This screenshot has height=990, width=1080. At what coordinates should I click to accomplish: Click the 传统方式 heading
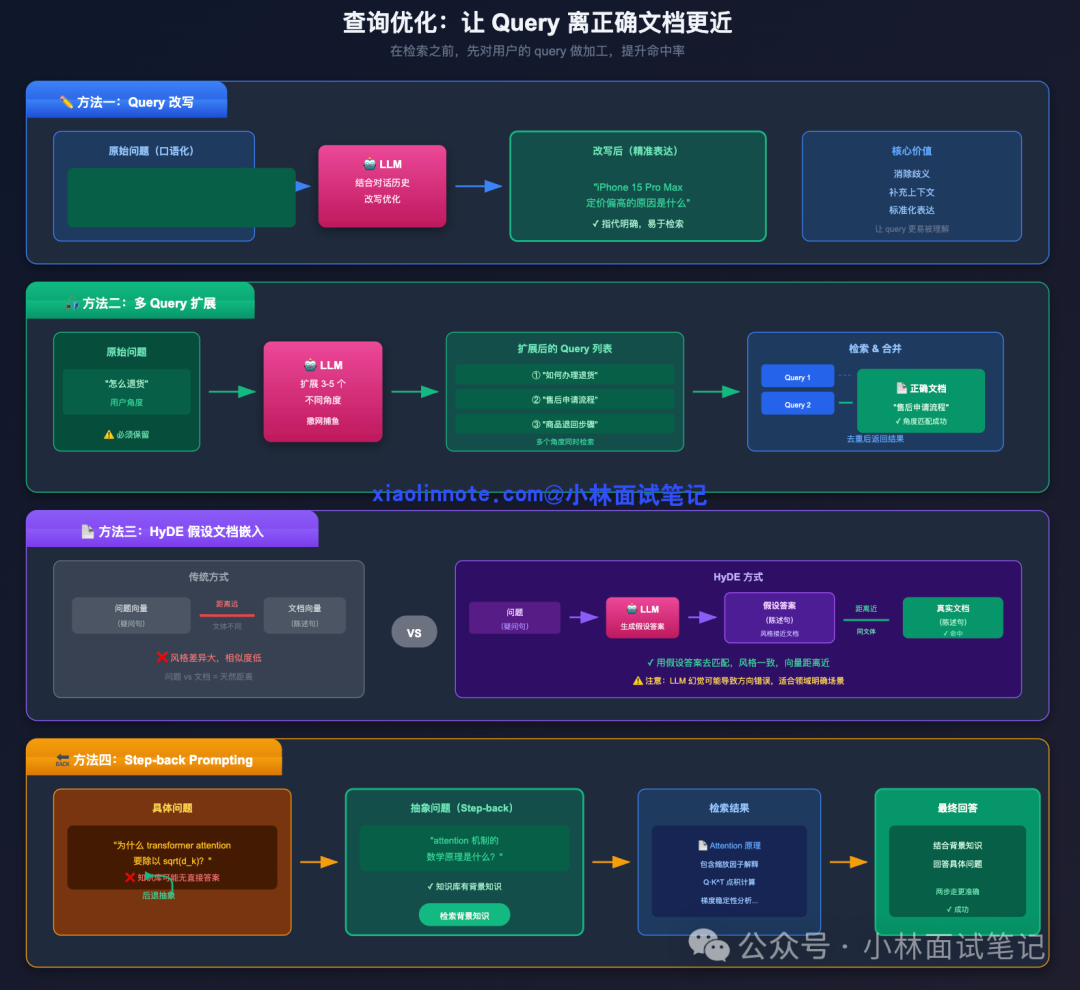[x=209, y=577]
